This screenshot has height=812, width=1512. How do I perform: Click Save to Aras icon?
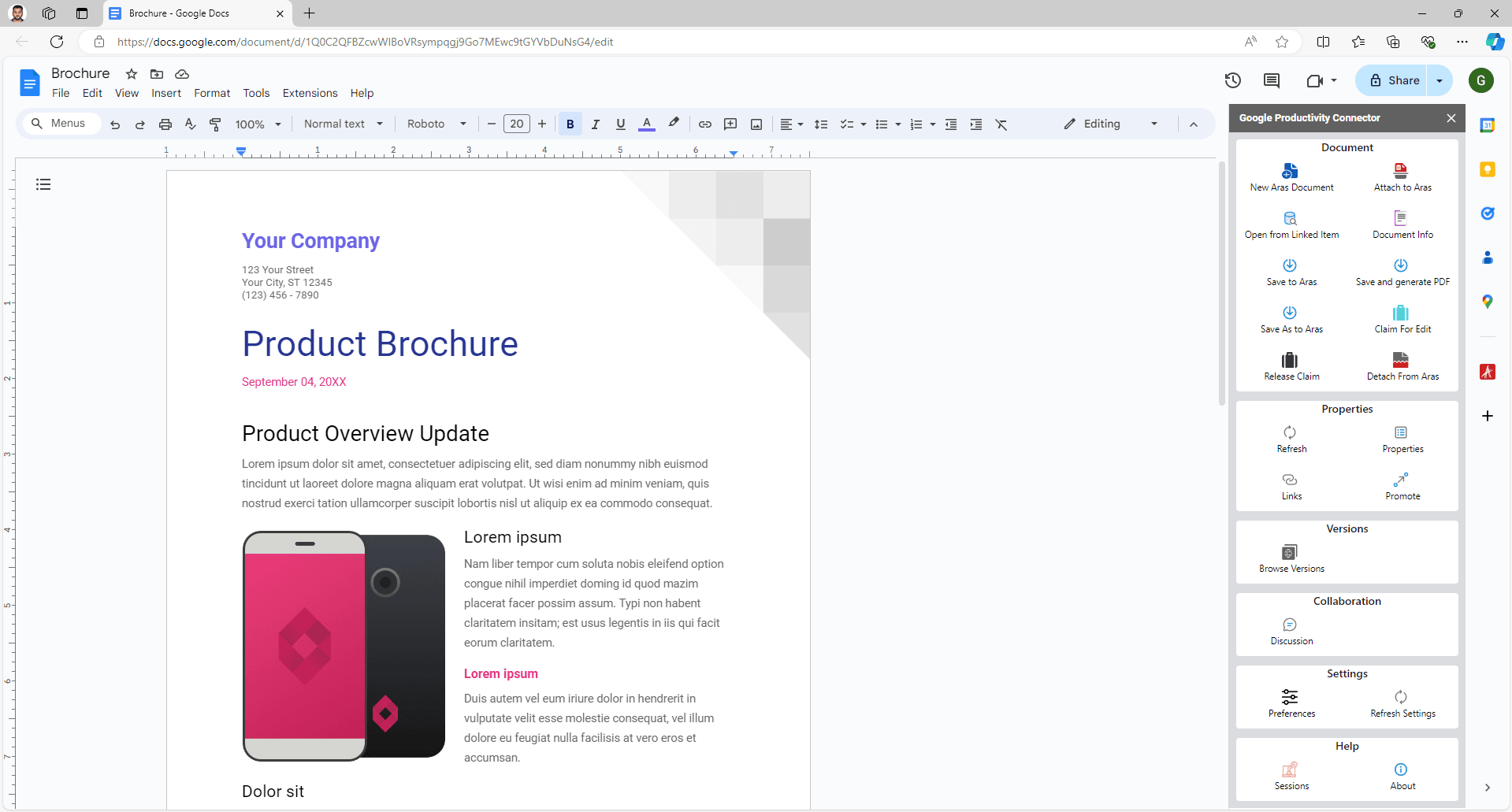pyautogui.click(x=1290, y=265)
